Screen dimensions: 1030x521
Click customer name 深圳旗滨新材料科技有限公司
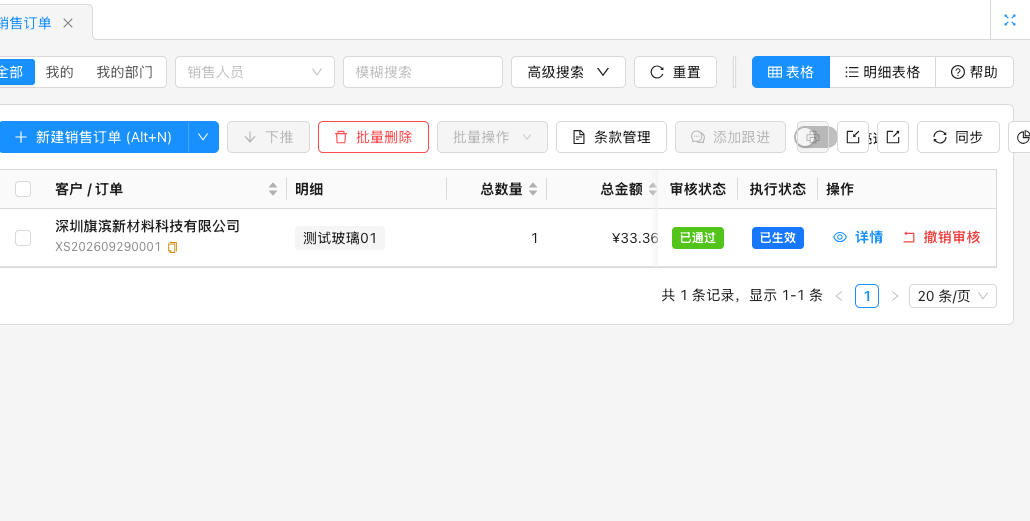coord(147,227)
